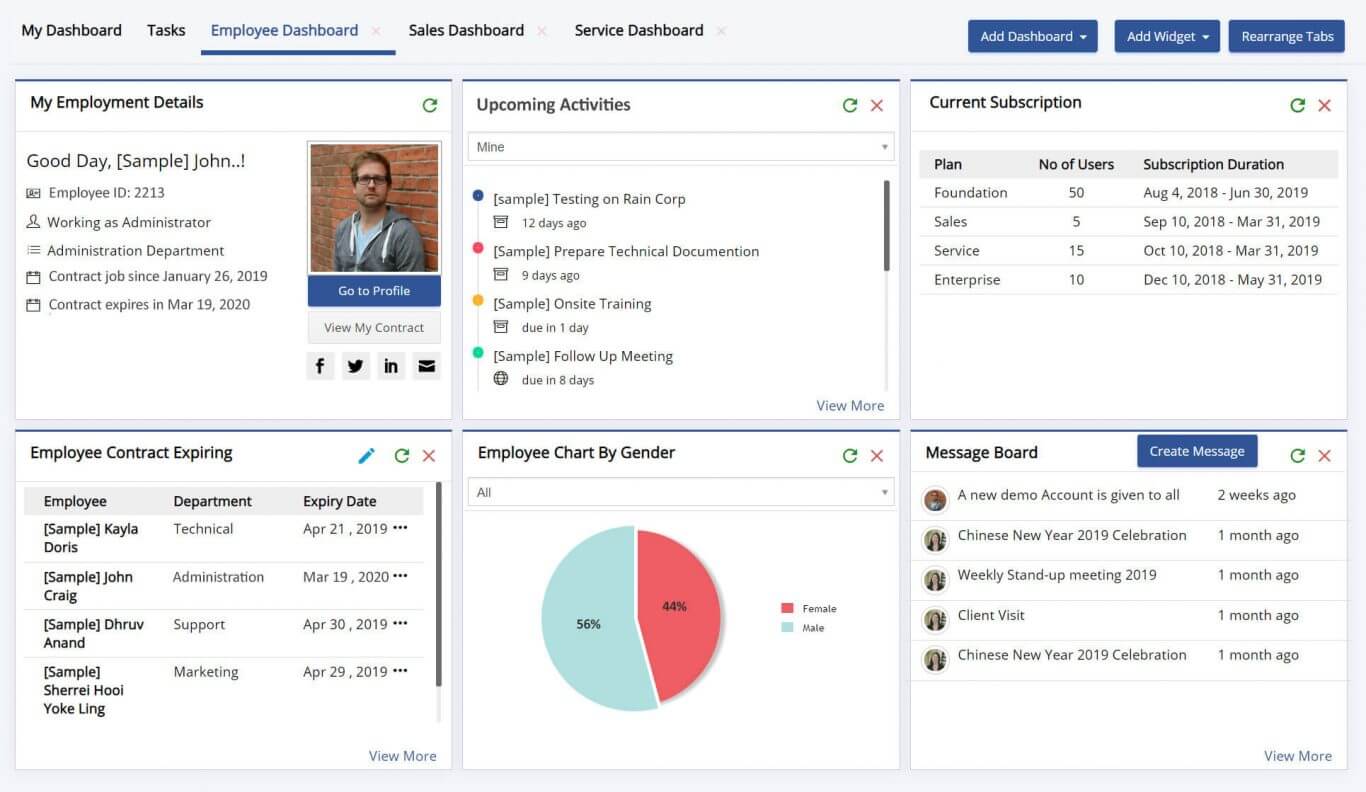
Task: Open the Add Dashboard dropdown
Action: click(x=1032, y=36)
